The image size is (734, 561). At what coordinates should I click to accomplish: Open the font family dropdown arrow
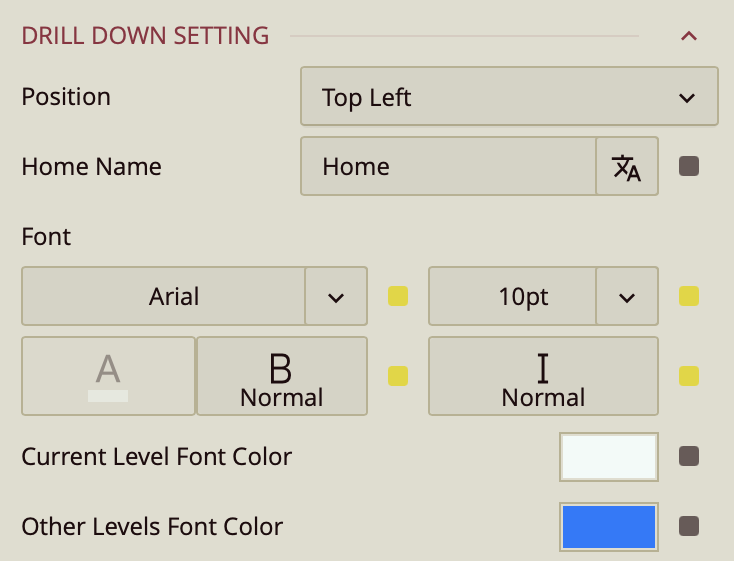[336, 297]
